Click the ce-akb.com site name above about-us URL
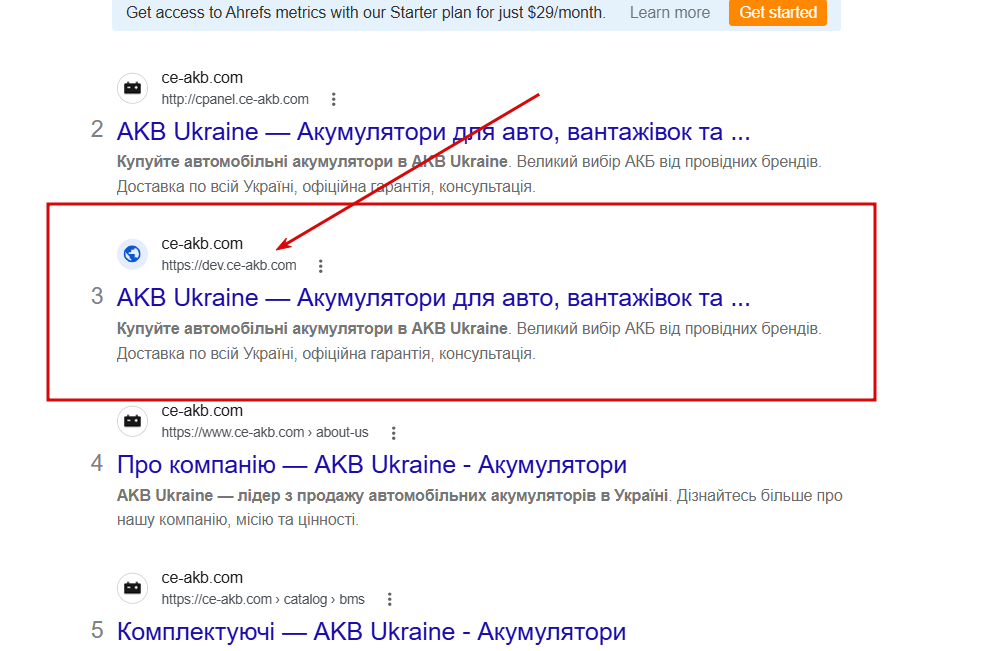Screen dimensions: 1002x651 202,411
